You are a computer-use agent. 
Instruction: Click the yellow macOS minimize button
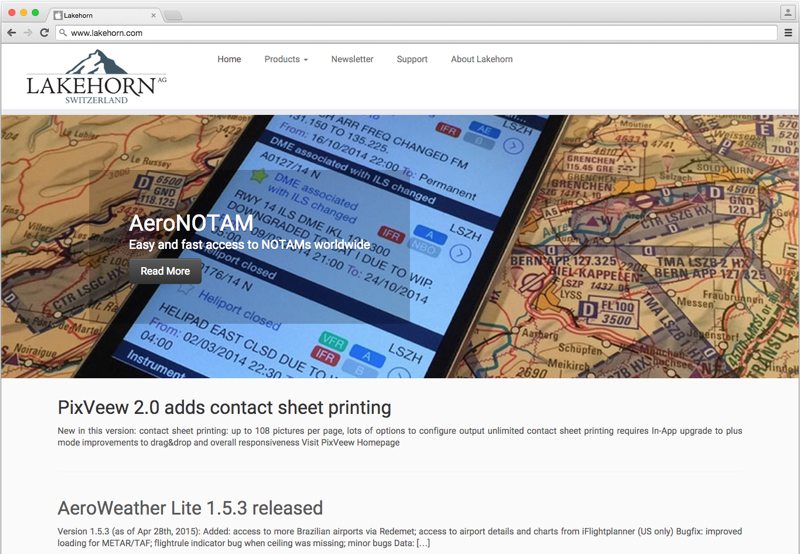click(x=23, y=13)
